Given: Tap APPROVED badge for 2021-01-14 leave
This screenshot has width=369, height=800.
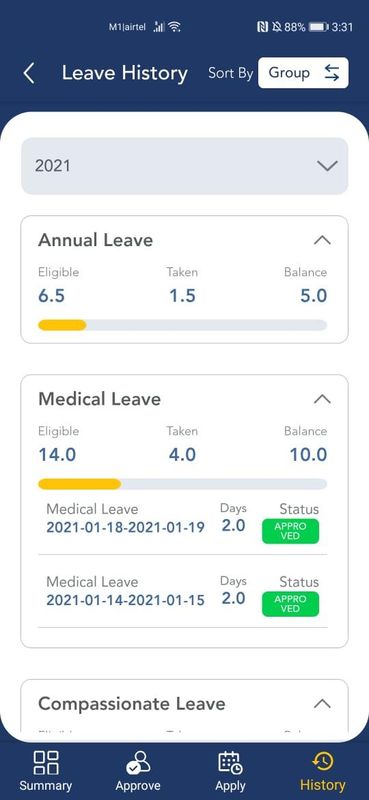Looking at the screenshot, I should click(290, 604).
